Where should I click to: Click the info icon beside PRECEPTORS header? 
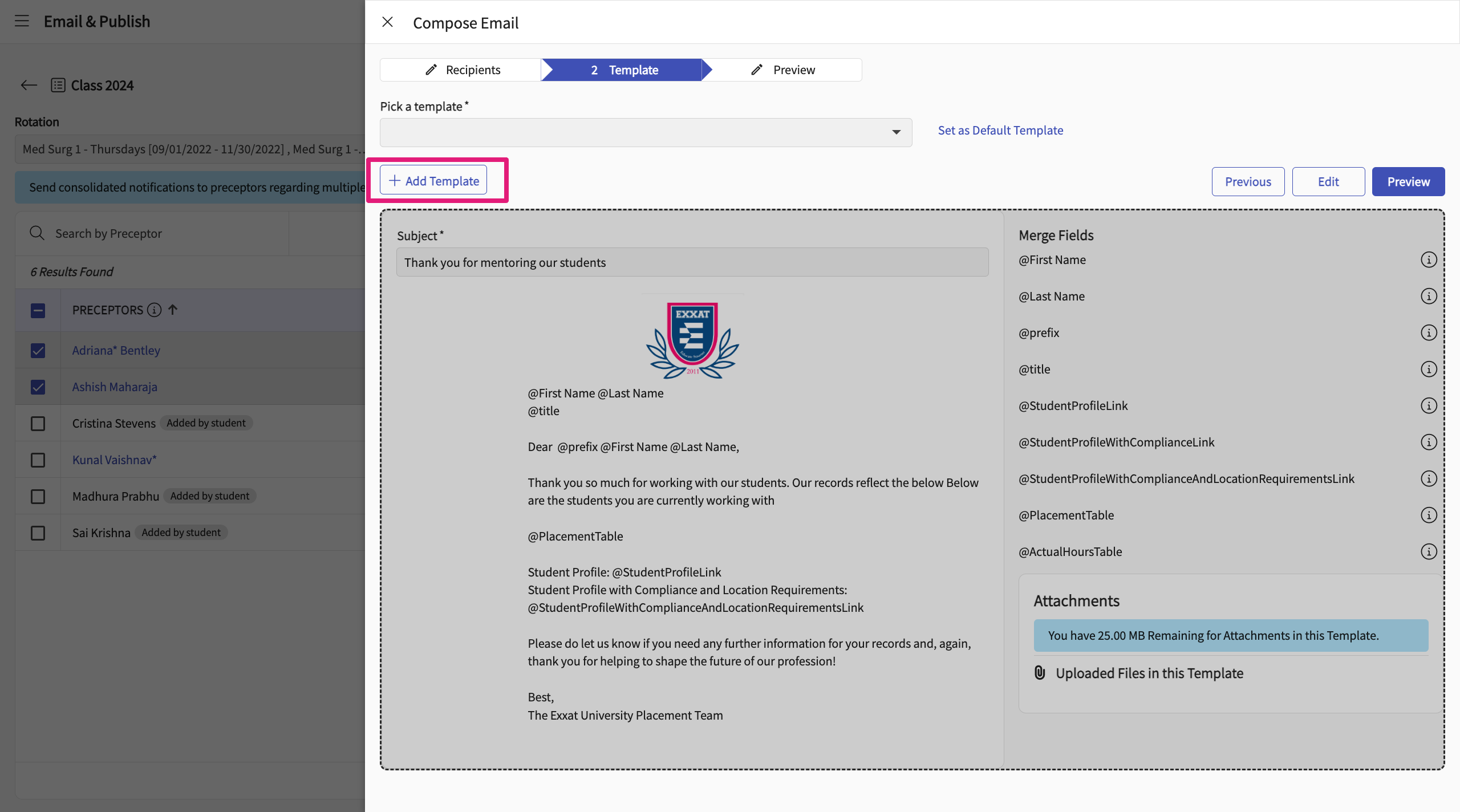click(x=154, y=310)
